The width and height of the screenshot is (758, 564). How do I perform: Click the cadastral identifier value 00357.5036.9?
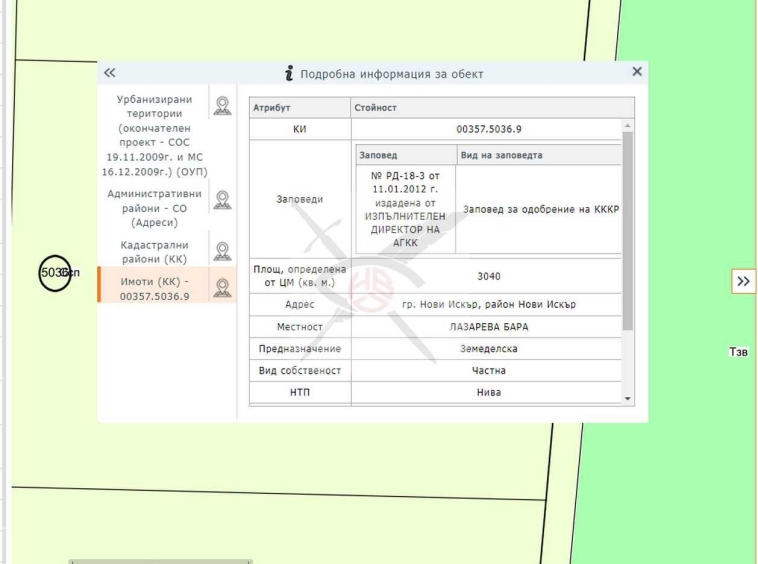coord(488,130)
